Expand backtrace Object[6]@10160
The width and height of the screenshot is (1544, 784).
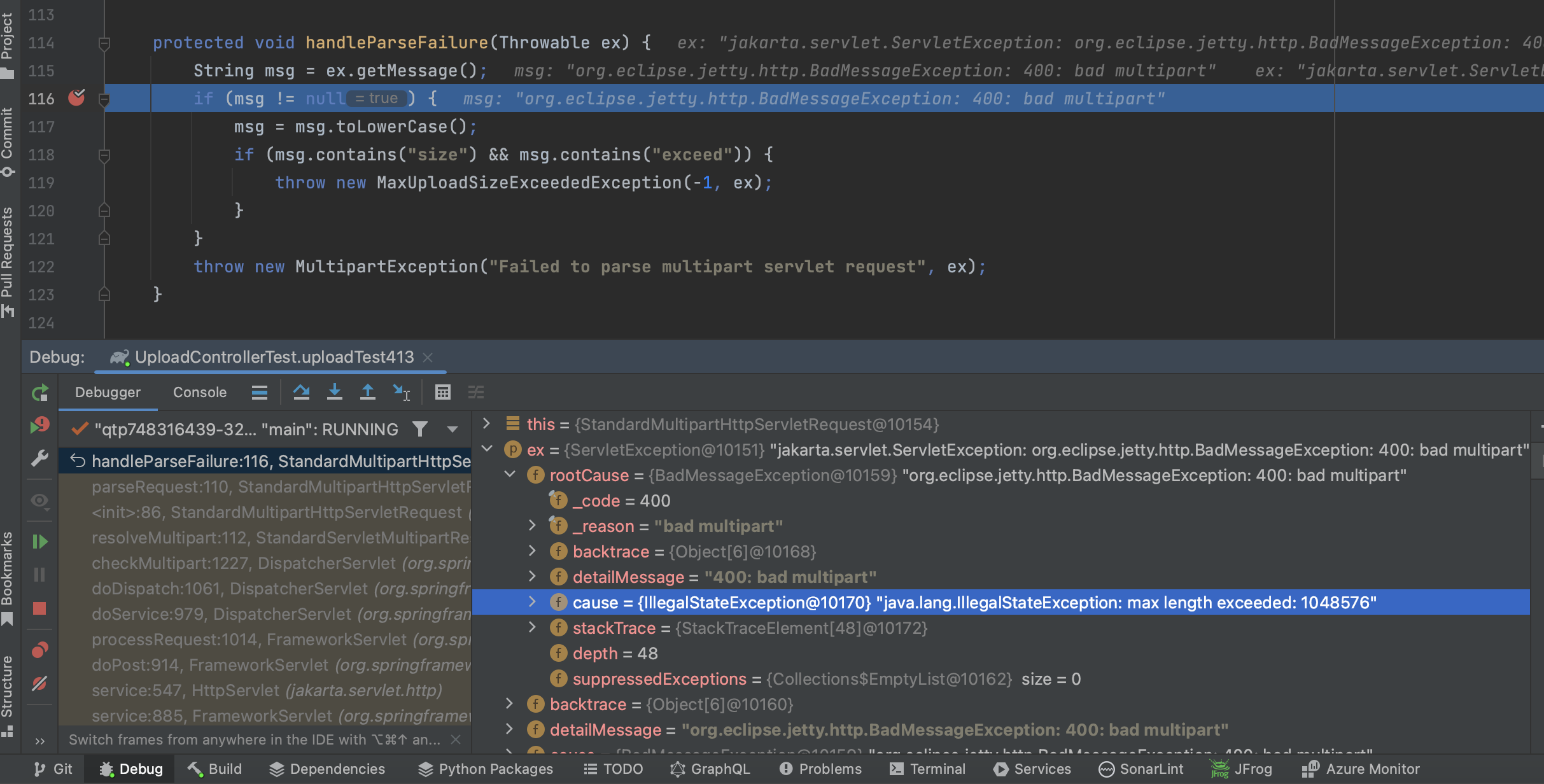coord(510,704)
